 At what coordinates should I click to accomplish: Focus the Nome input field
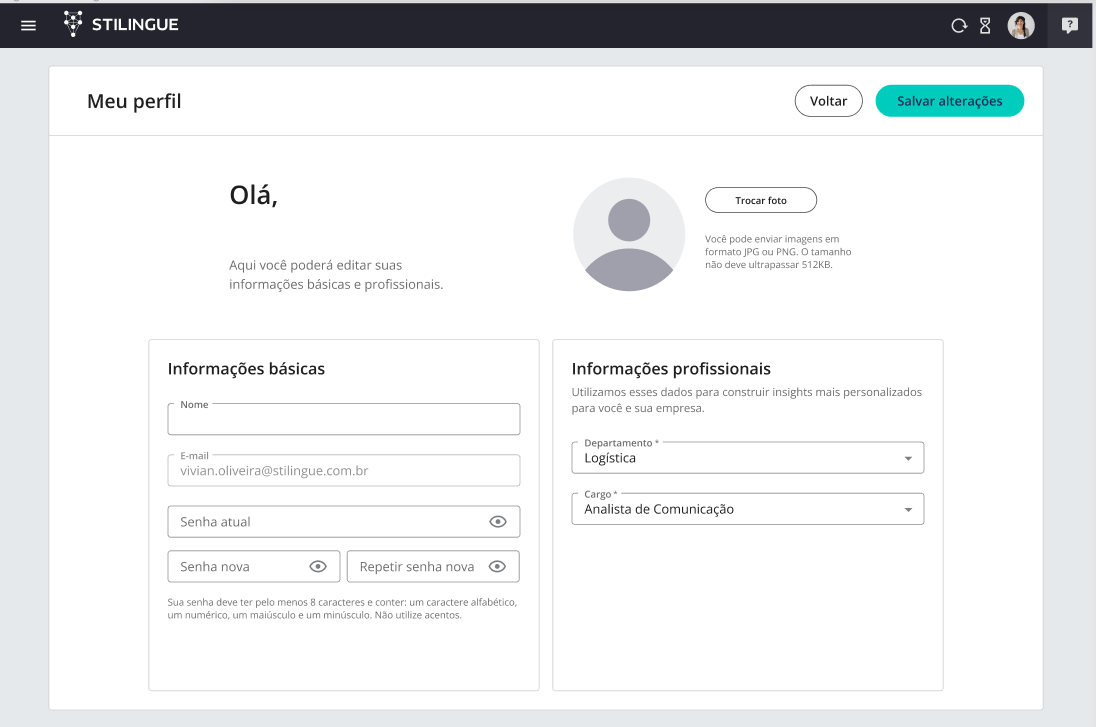coord(343,420)
